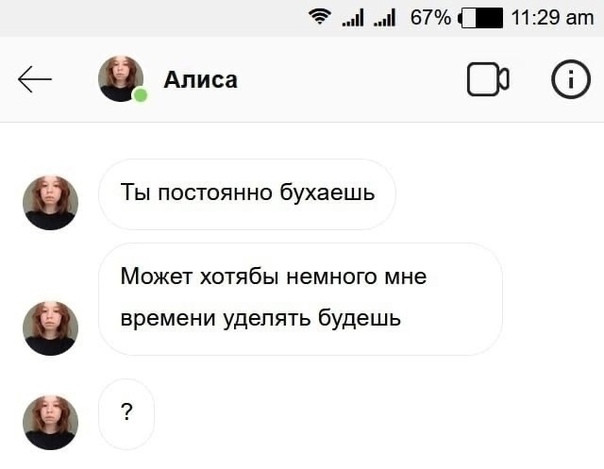604x469 pixels.
Task: Tap avatar beside "времени уделять будешь" message
Action: click(50, 328)
